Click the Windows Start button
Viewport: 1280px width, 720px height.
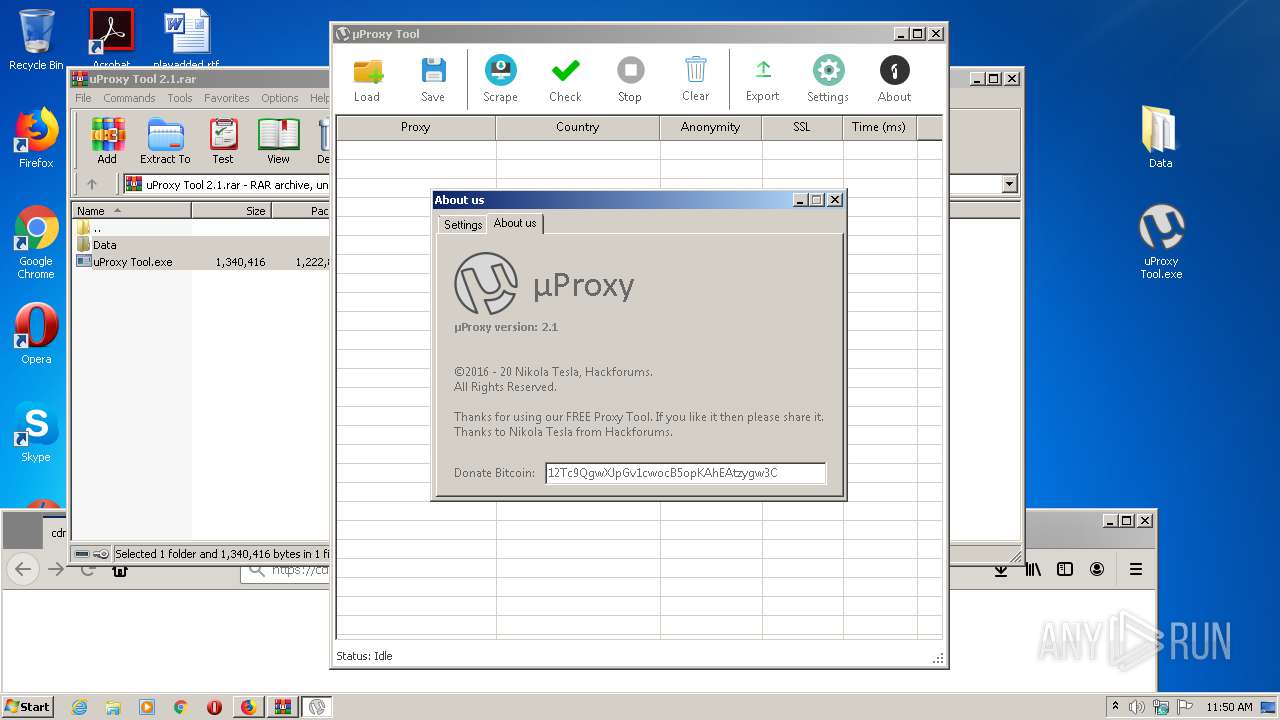click(28, 706)
